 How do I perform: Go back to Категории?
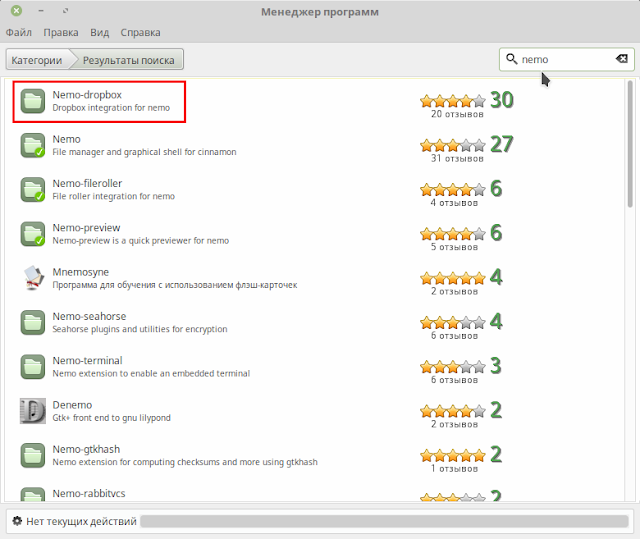click(x=37, y=60)
